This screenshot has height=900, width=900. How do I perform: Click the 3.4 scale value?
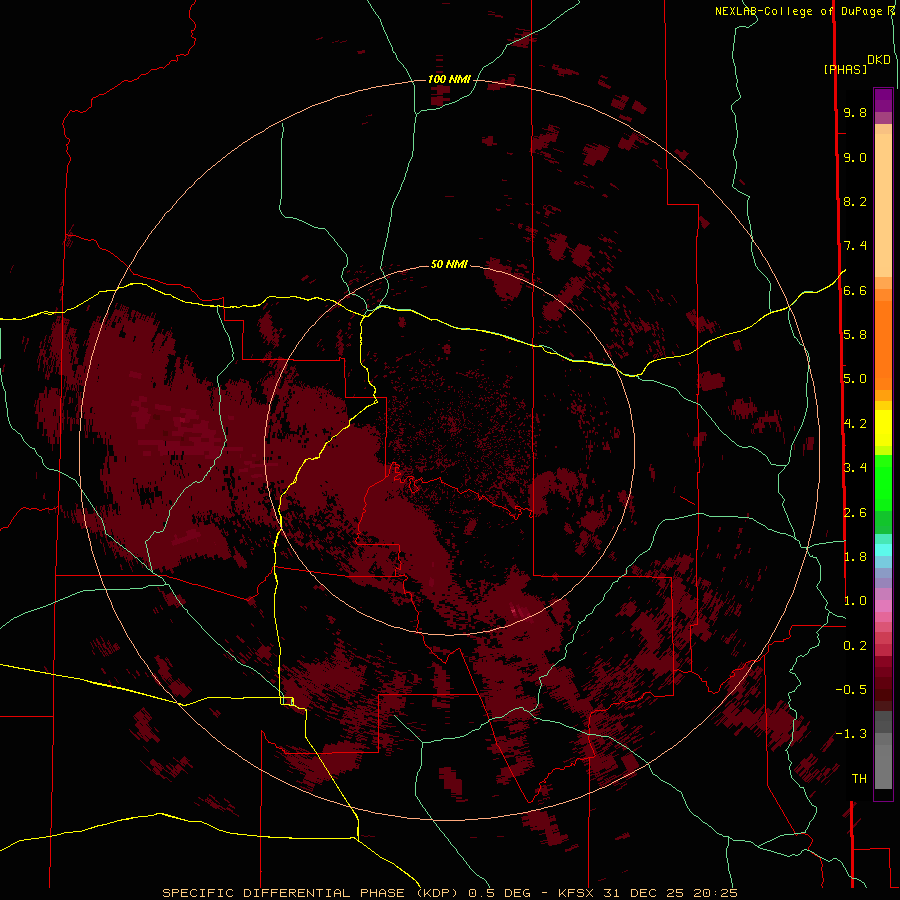855,468
